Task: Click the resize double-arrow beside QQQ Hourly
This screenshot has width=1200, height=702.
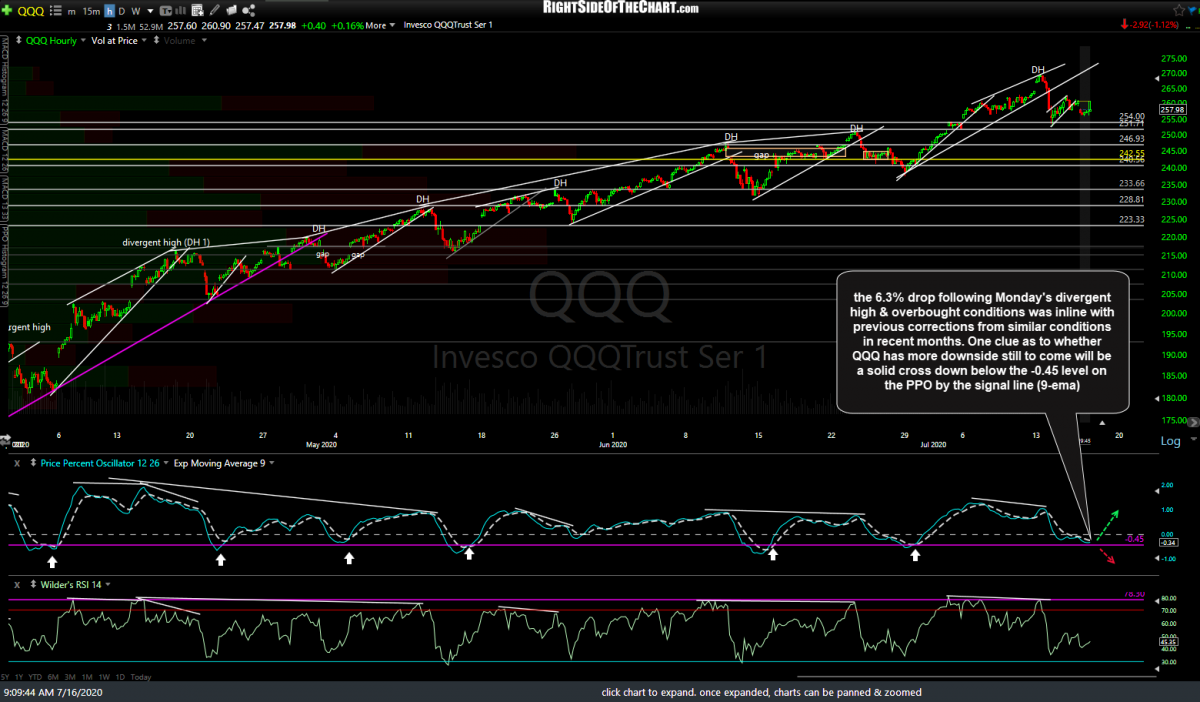Action: click(x=19, y=40)
